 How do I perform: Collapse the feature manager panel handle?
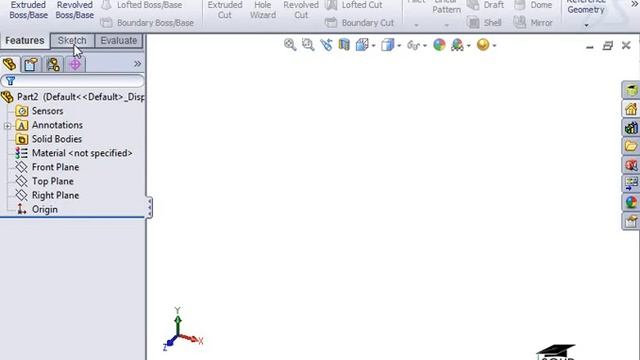pos(149,207)
